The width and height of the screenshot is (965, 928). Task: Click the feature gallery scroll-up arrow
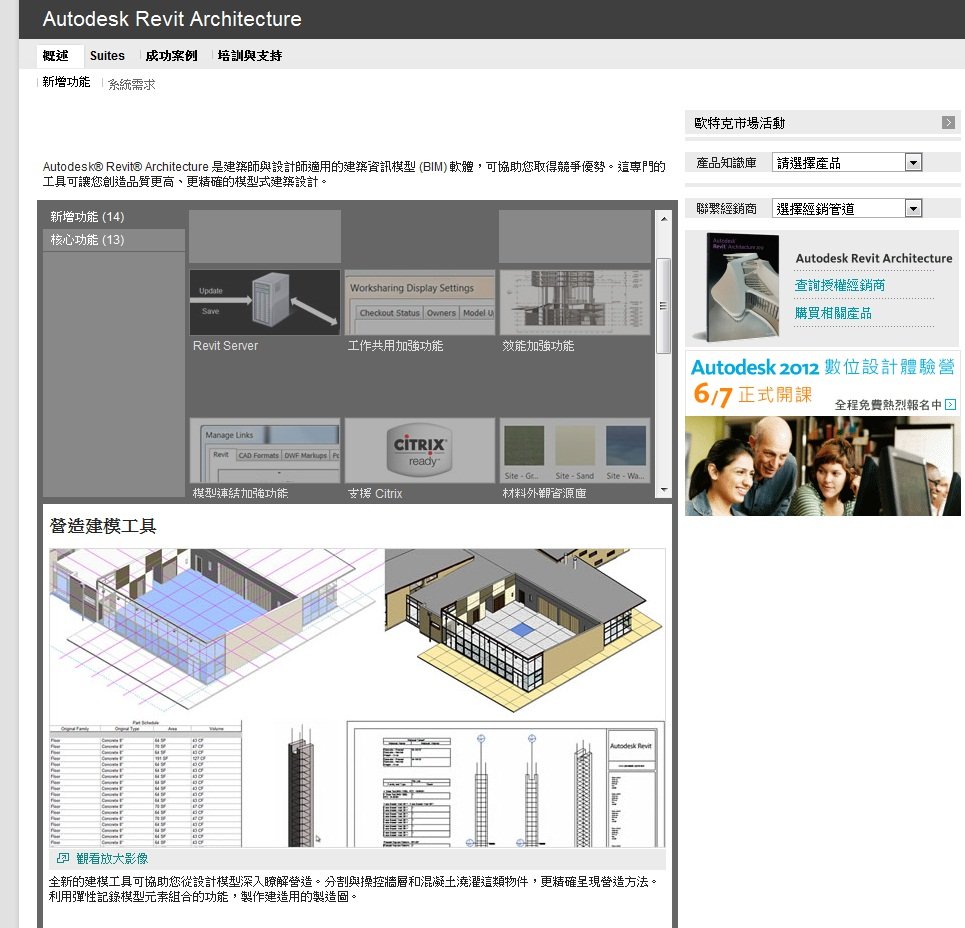coord(663,218)
